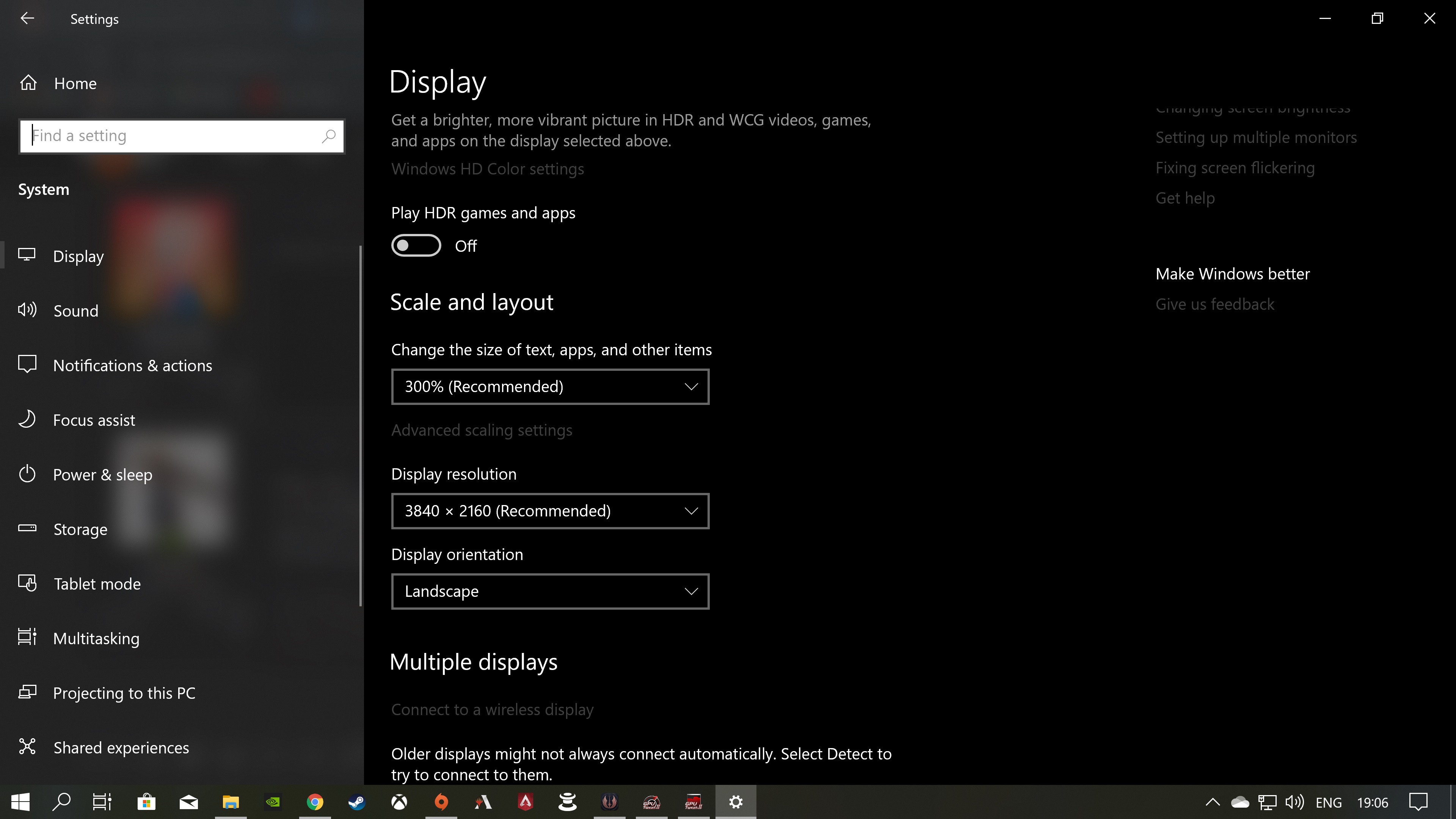Go to Storage settings section

point(80,529)
